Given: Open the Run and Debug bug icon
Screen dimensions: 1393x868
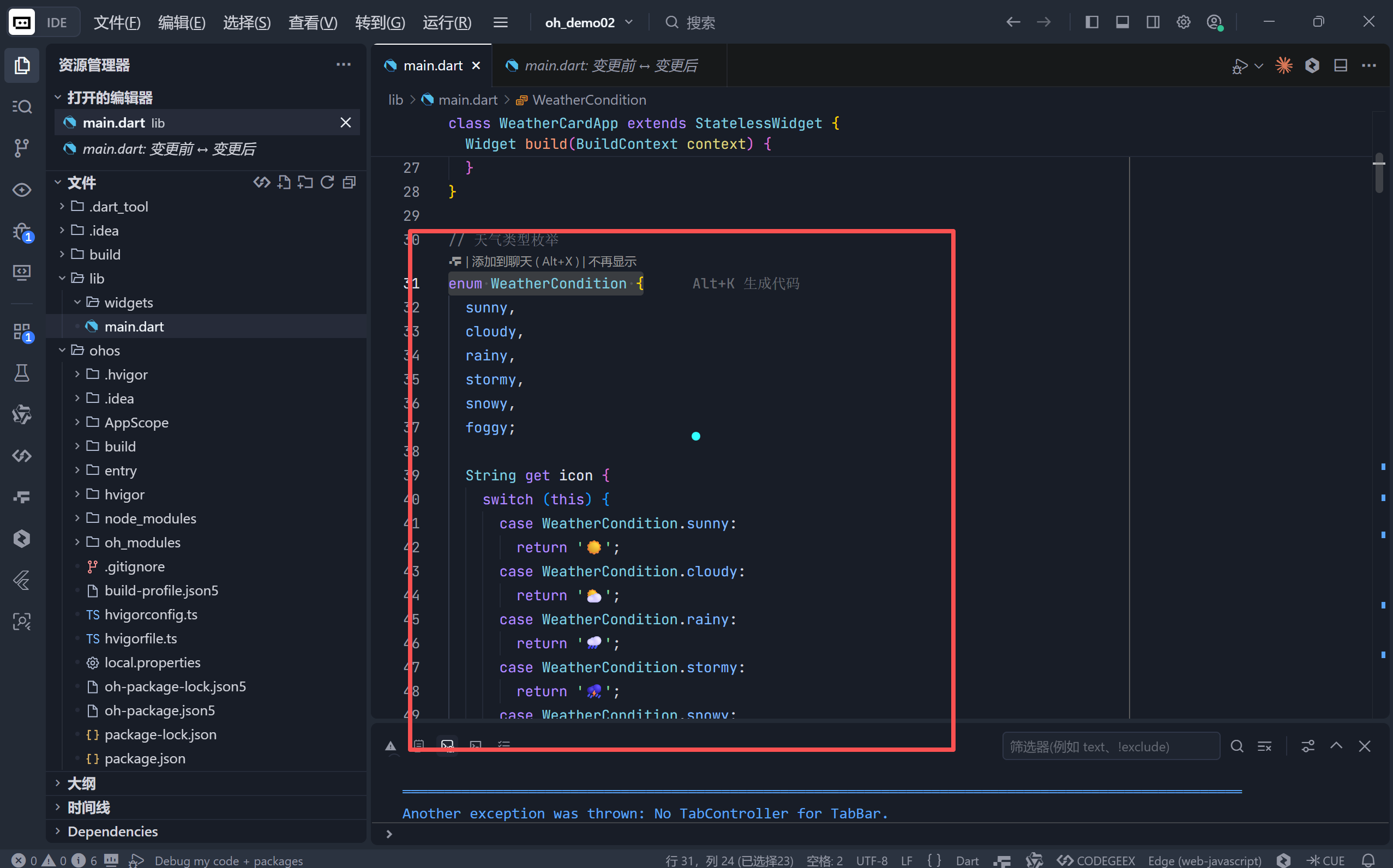Looking at the screenshot, I should pyautogui.click(x=21, y=231).
